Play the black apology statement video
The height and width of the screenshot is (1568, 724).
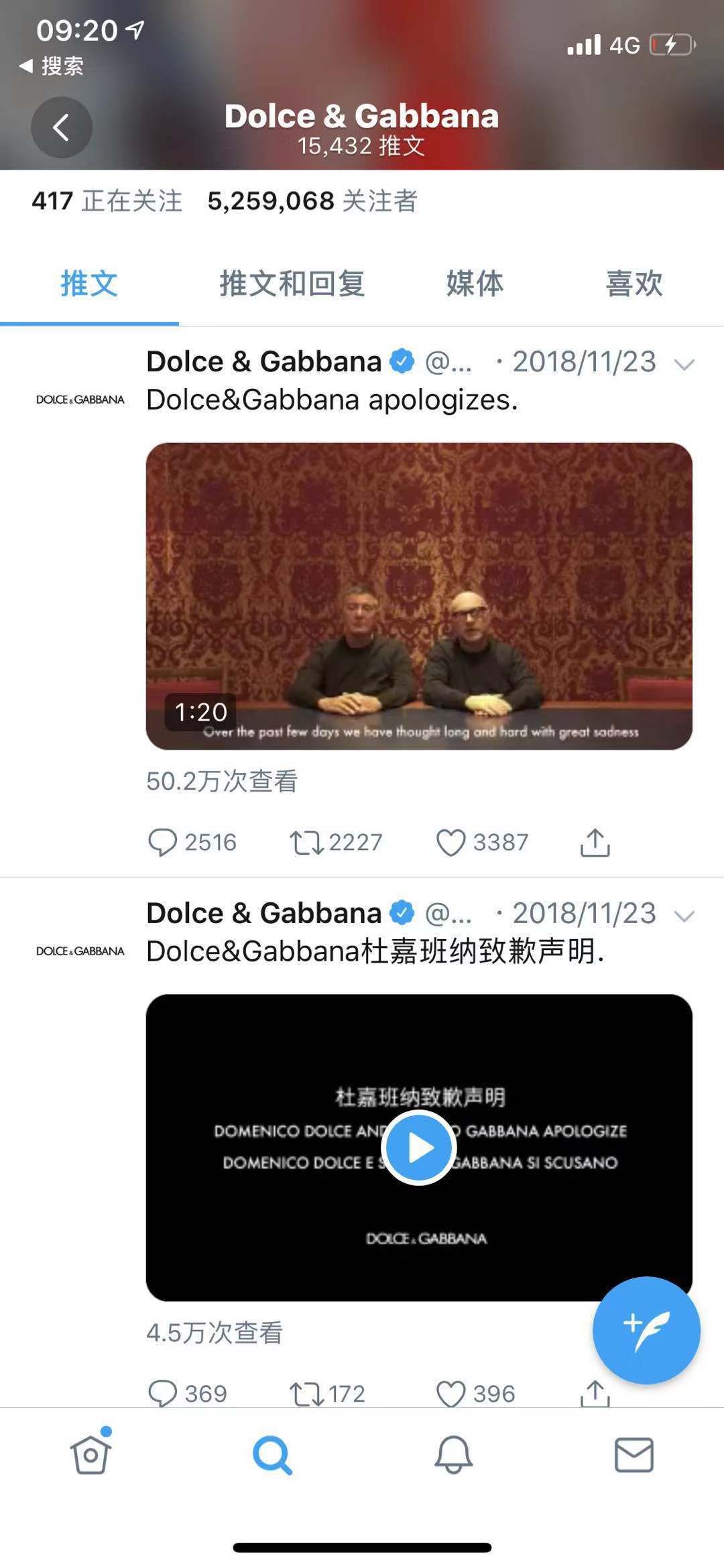click(419, 1148)
